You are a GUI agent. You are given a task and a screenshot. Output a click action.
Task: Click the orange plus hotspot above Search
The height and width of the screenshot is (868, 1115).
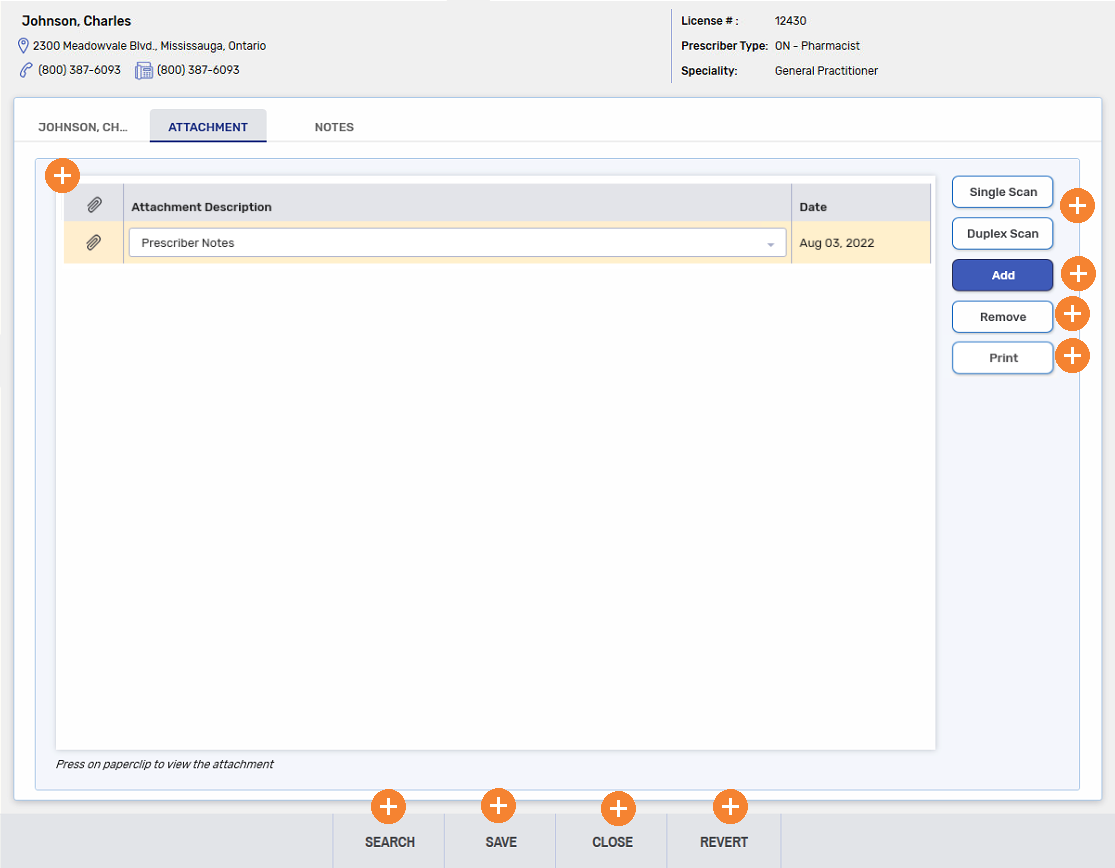pyautogui.click(x=388, y=806)
